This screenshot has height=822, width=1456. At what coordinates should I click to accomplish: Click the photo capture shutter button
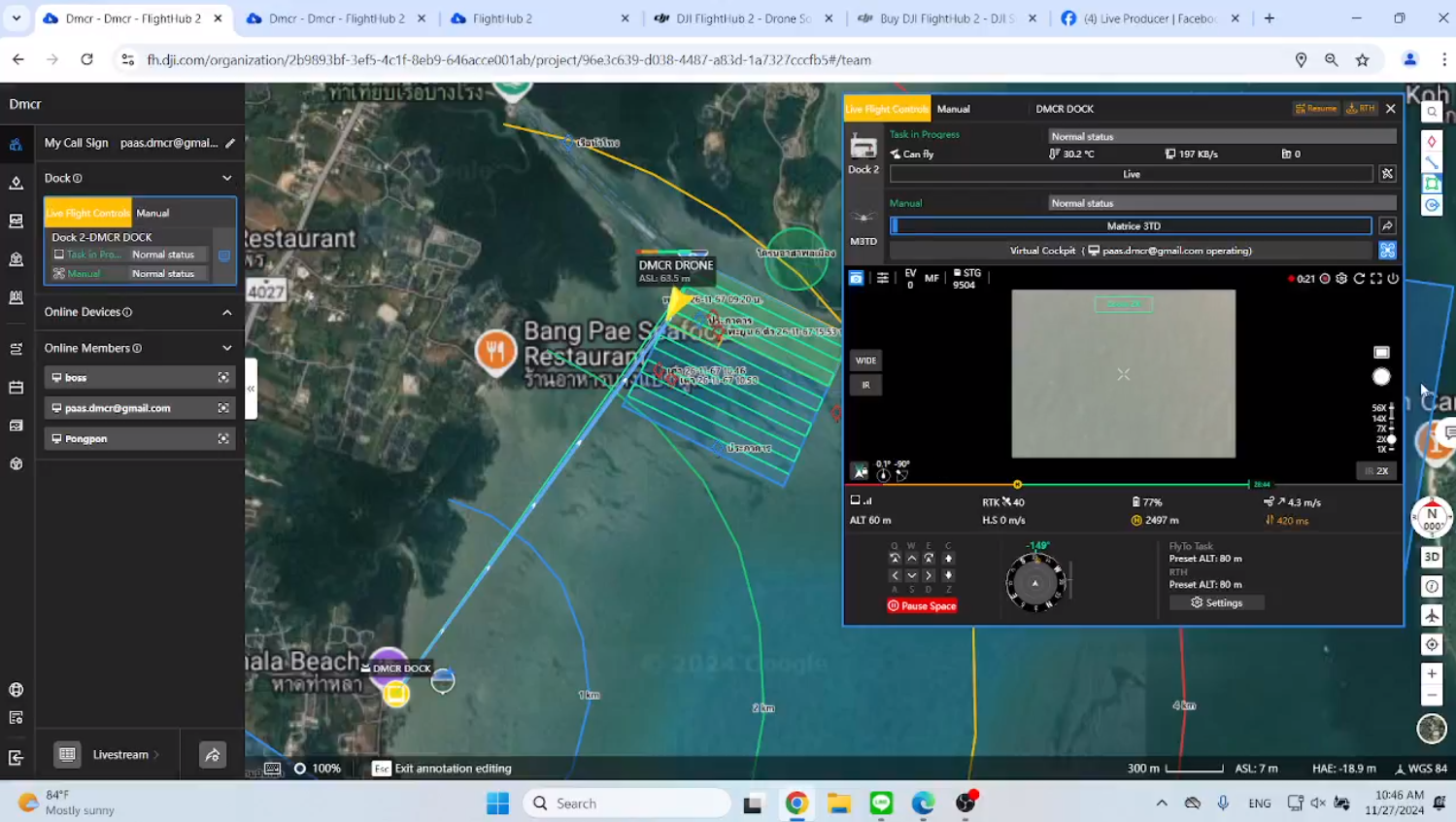pyautogui.click(x=1381, y=377)
